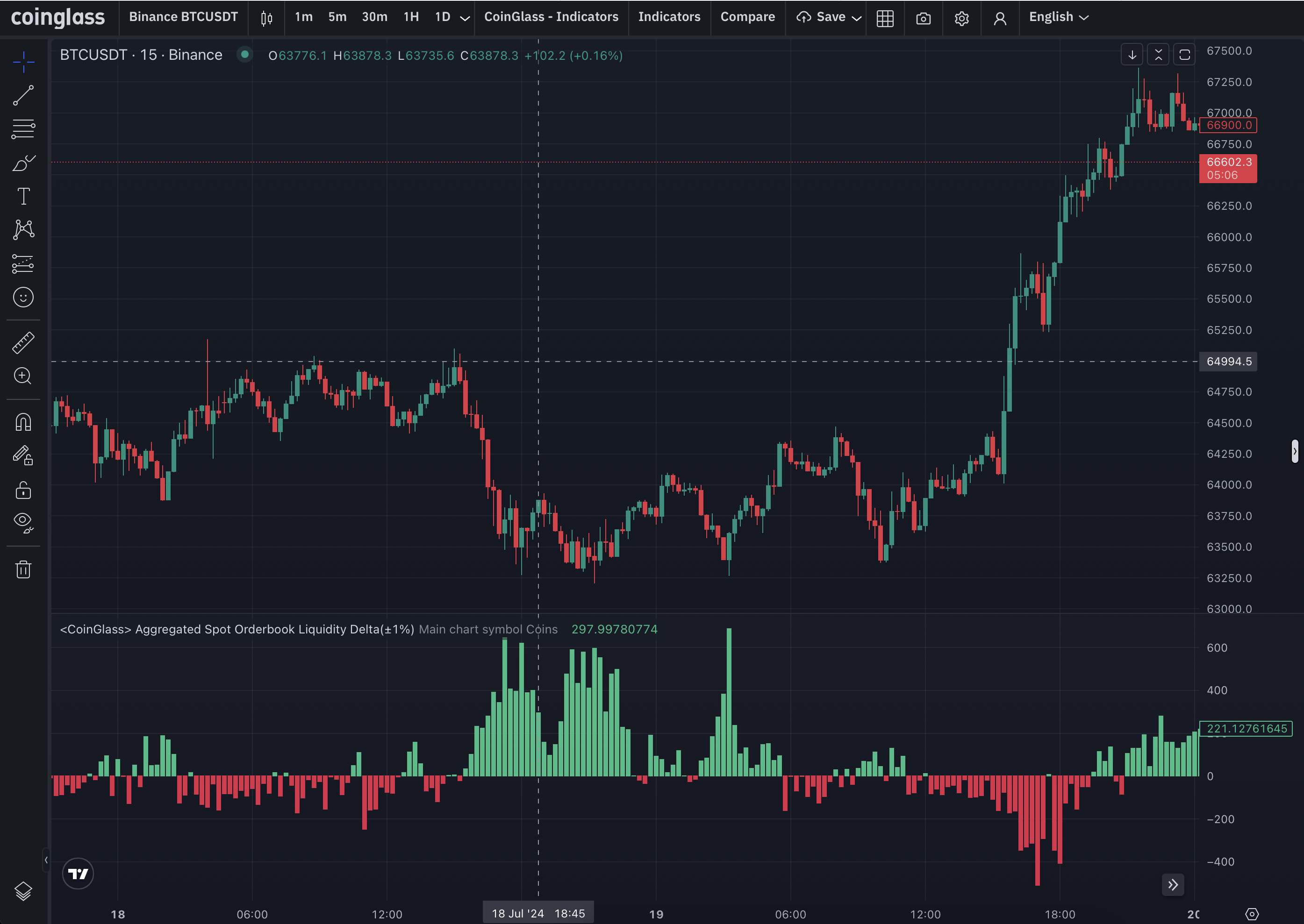Screen dimensions: 1304x924
Task: Select the ruler measure tool
Action: click(23, 342)
